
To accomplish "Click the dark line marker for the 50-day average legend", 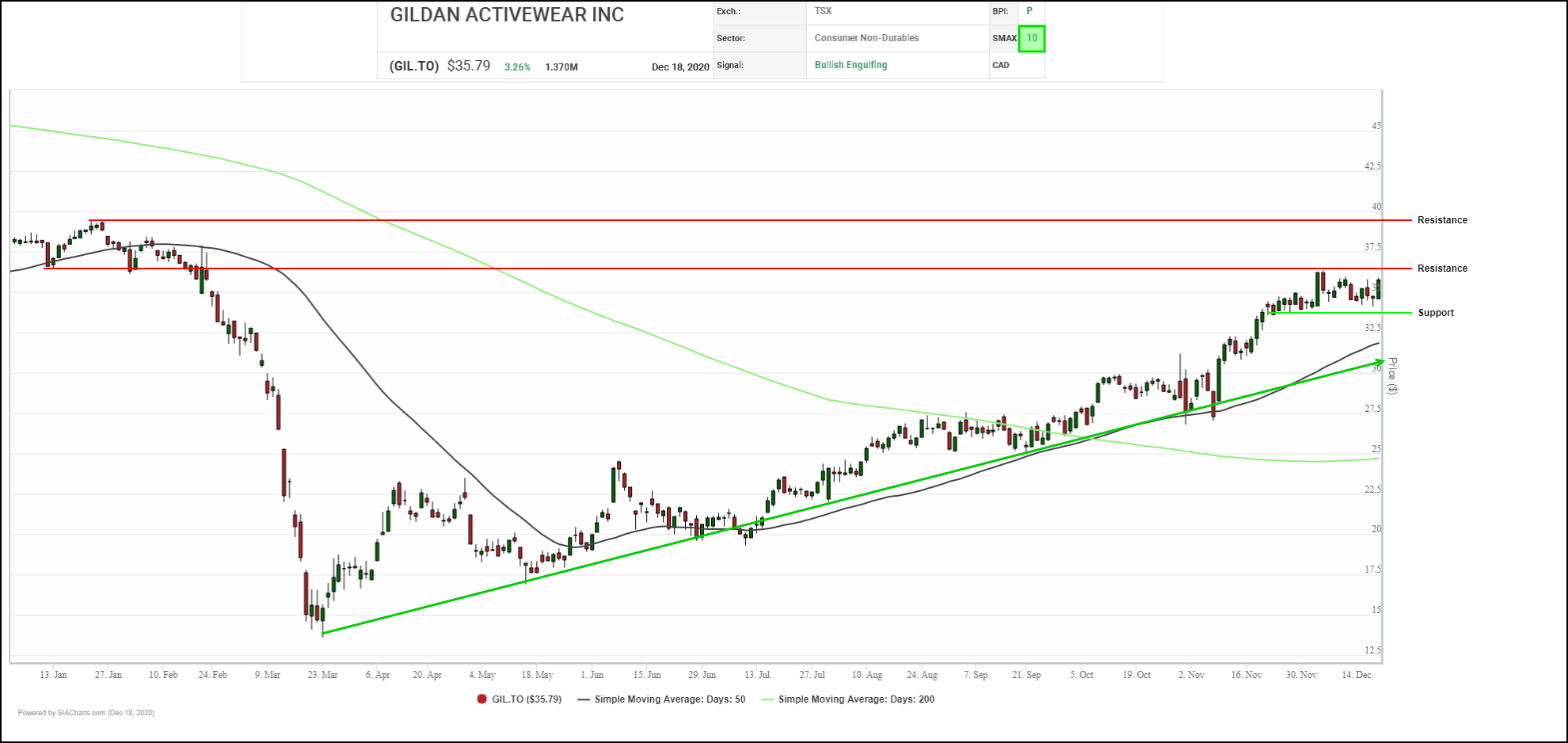I will pyautogui.click(x=584, y=699).
